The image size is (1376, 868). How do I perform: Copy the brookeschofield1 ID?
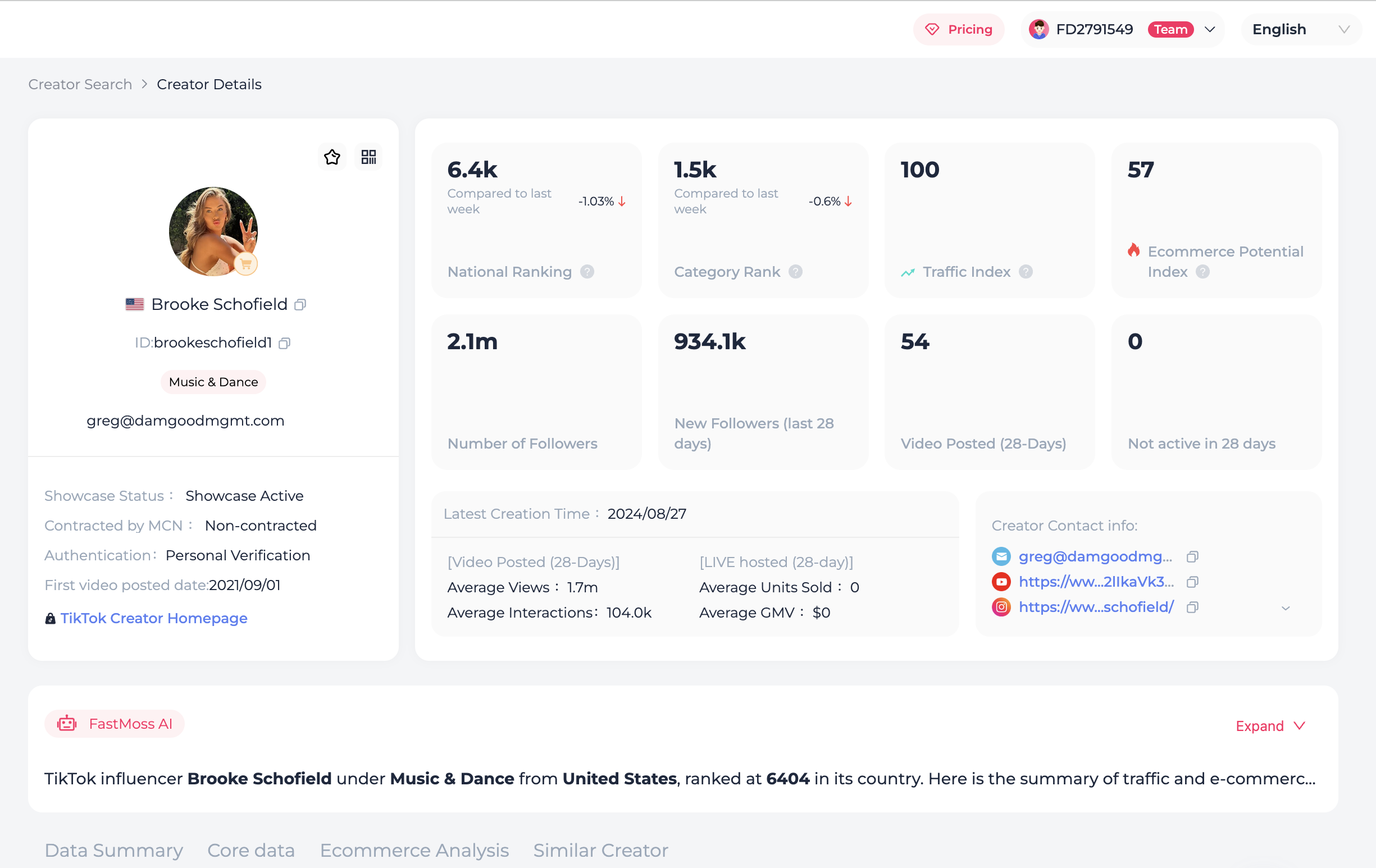coord(285,343)
